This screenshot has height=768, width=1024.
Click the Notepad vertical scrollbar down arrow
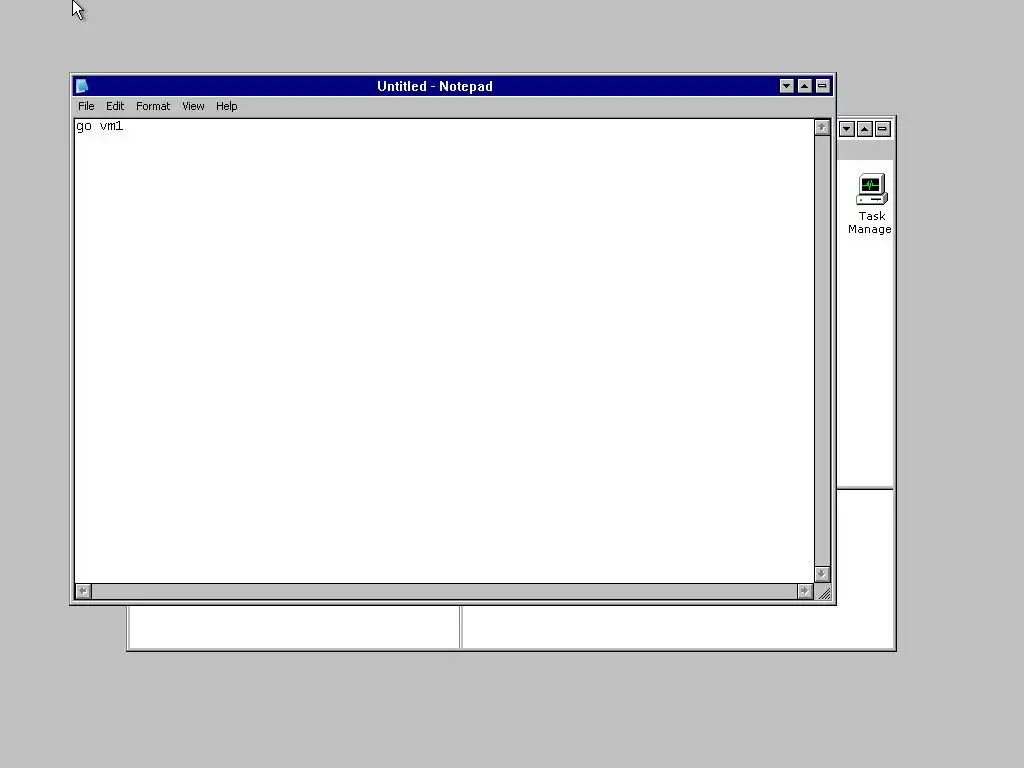tap(822, 574)
